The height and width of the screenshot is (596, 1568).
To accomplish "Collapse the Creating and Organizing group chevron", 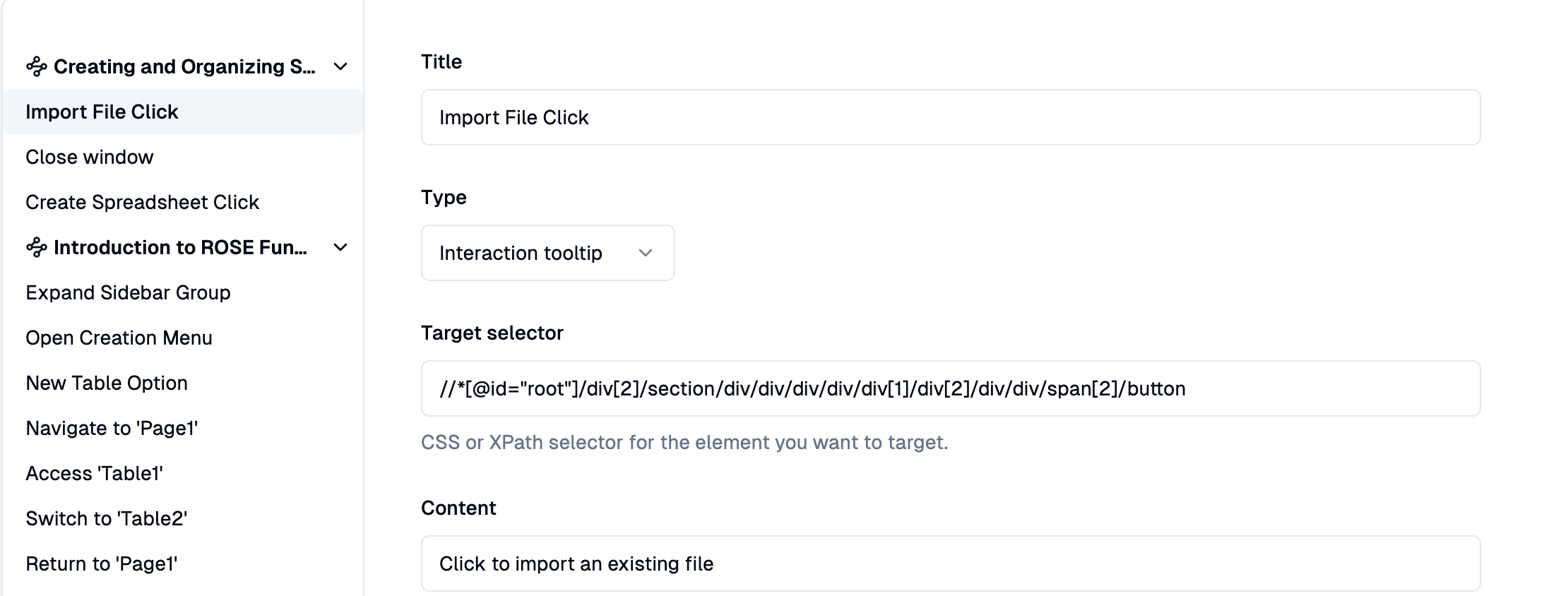I will (x=340, y=66).
